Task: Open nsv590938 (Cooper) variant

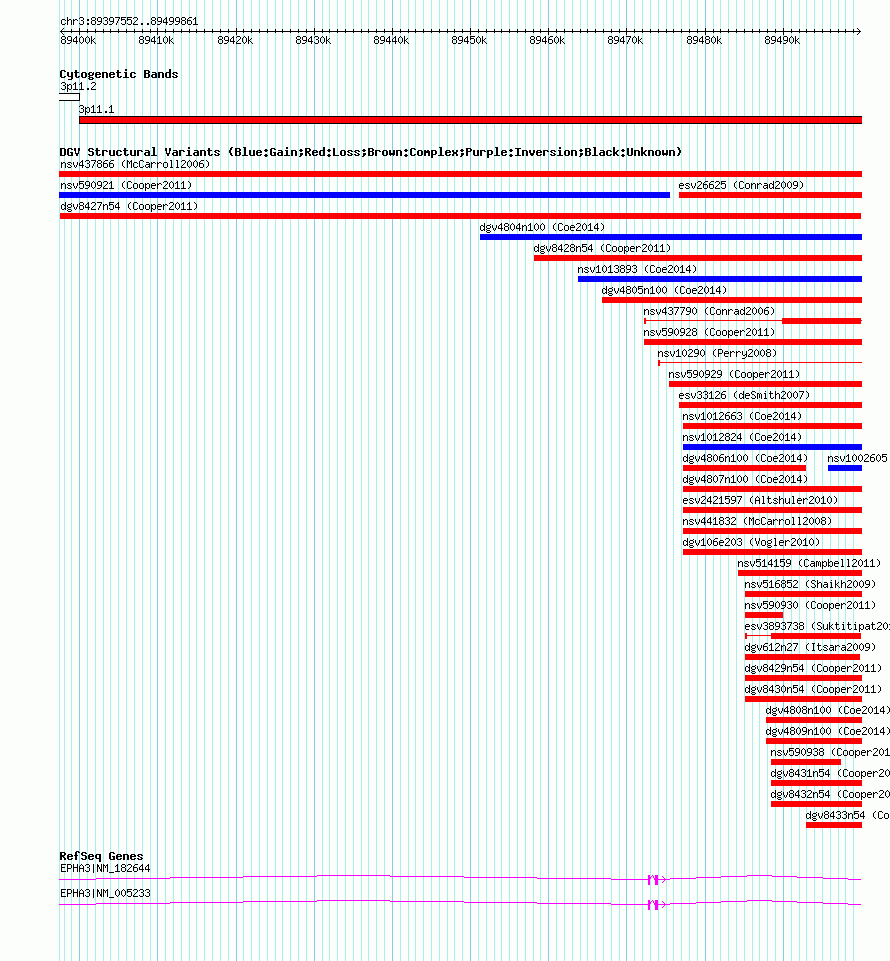Action: tap(805, 762)
